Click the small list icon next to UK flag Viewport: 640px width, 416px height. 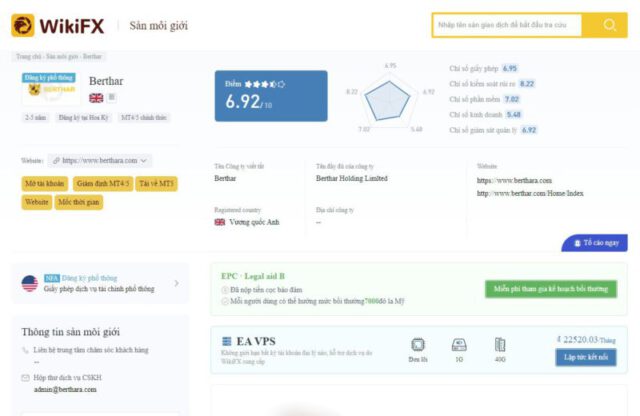112,97
